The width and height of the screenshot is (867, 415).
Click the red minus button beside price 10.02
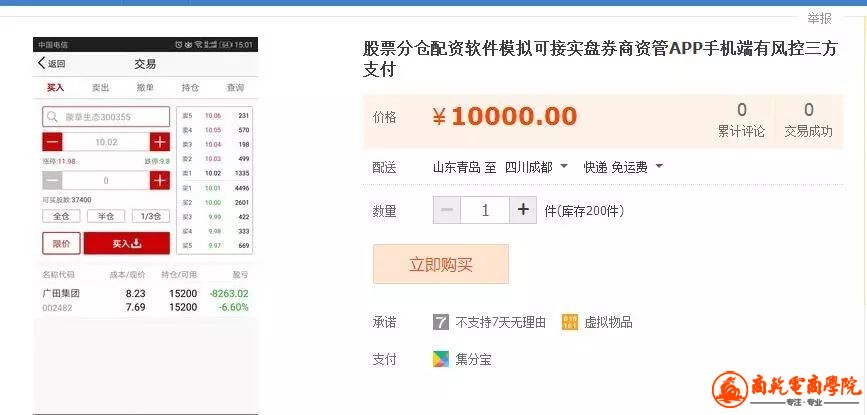click(x=52, y=142)
